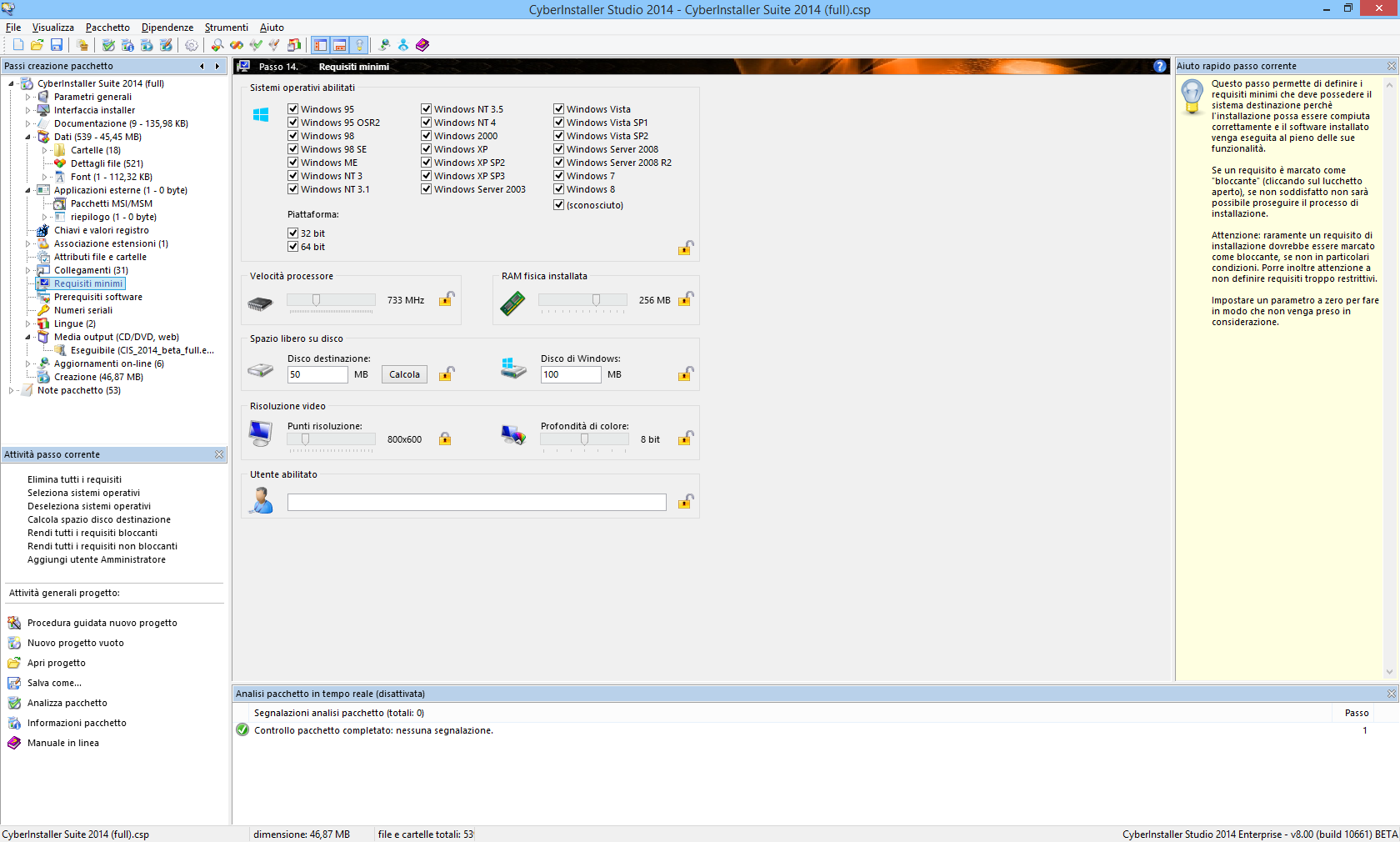Click Procedura guidata nuovo progetto
Viewport: 1400px width, 842px height.
[102, 623]
